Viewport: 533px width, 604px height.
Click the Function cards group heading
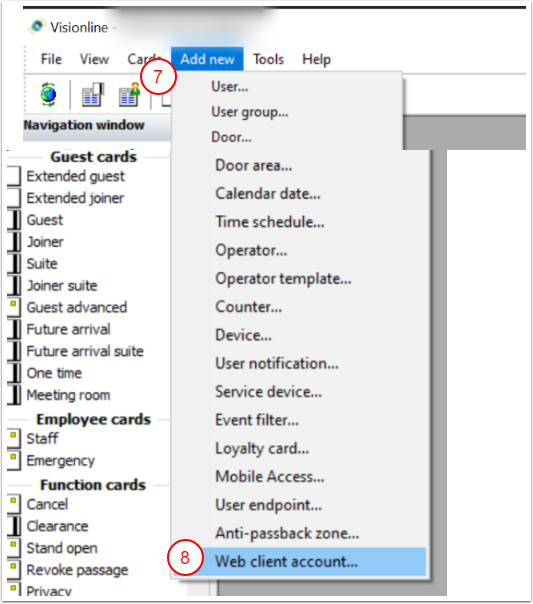93,485
